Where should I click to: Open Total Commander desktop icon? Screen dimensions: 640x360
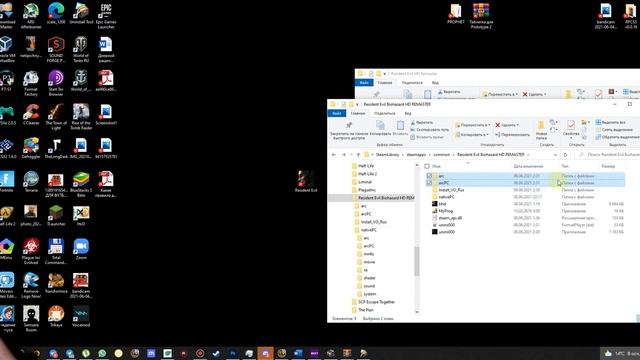click(x=56, y=252)
